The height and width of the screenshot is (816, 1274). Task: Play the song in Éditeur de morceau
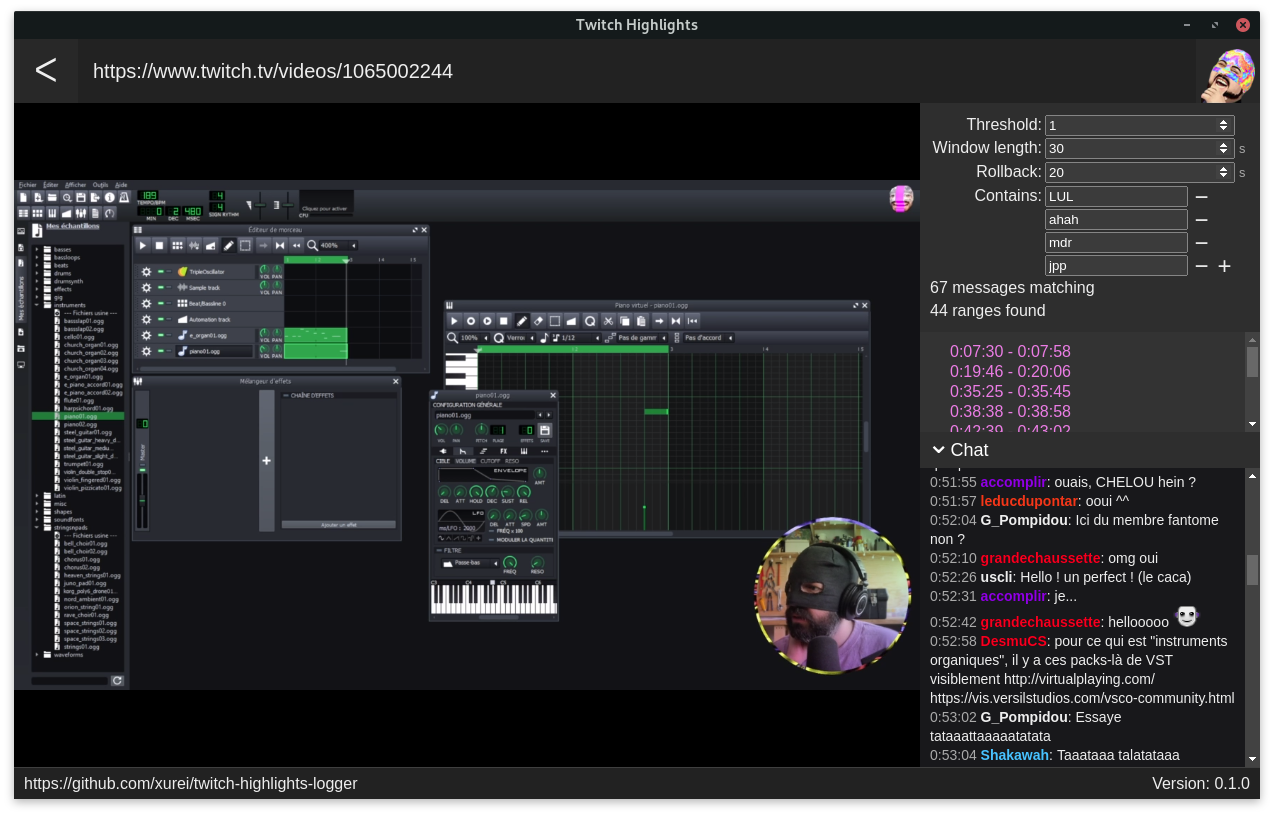[143, 245]
